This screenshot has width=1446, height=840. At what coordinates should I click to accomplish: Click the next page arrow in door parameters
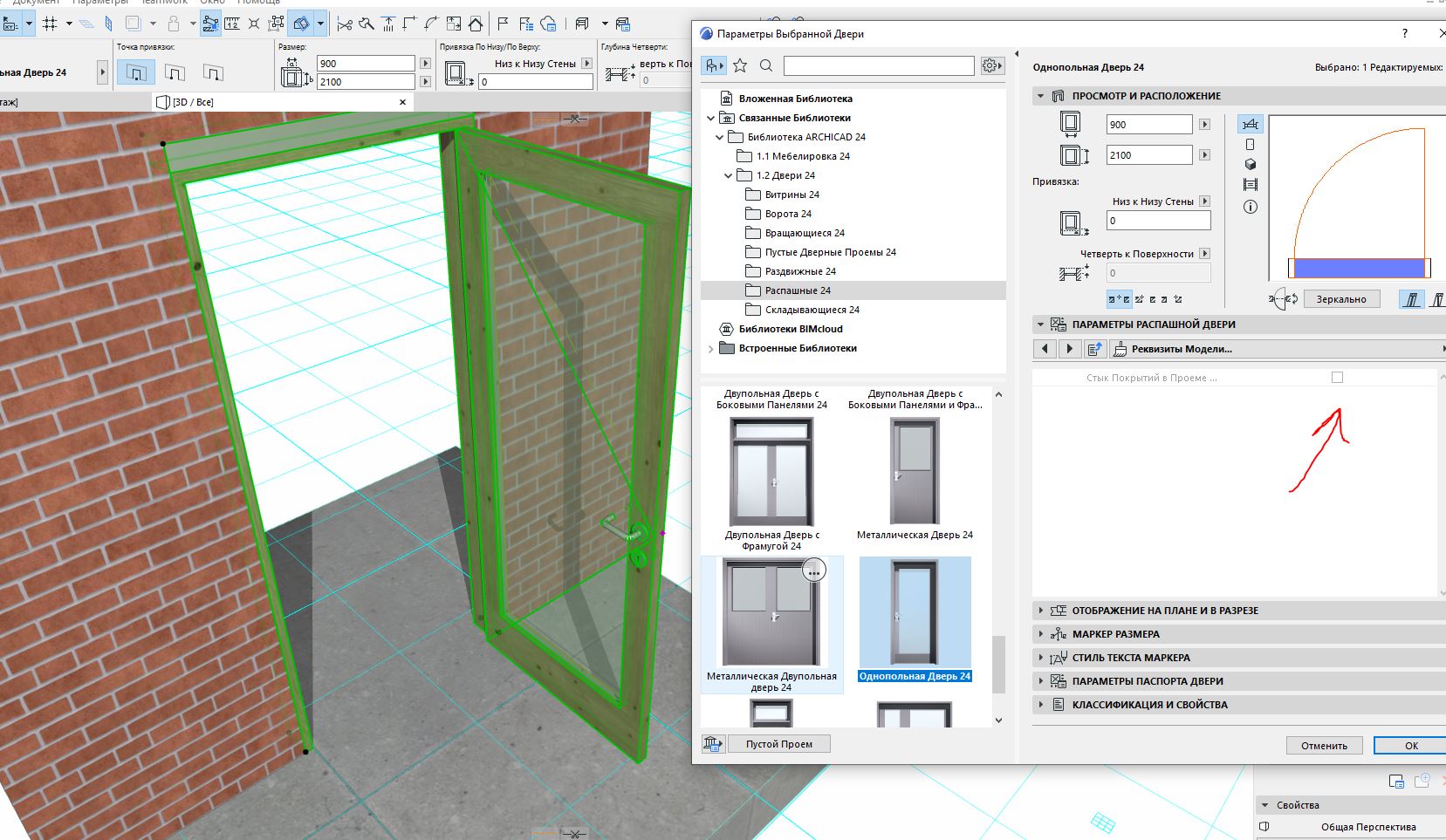pyautogui.click(x=1069, y=349)
